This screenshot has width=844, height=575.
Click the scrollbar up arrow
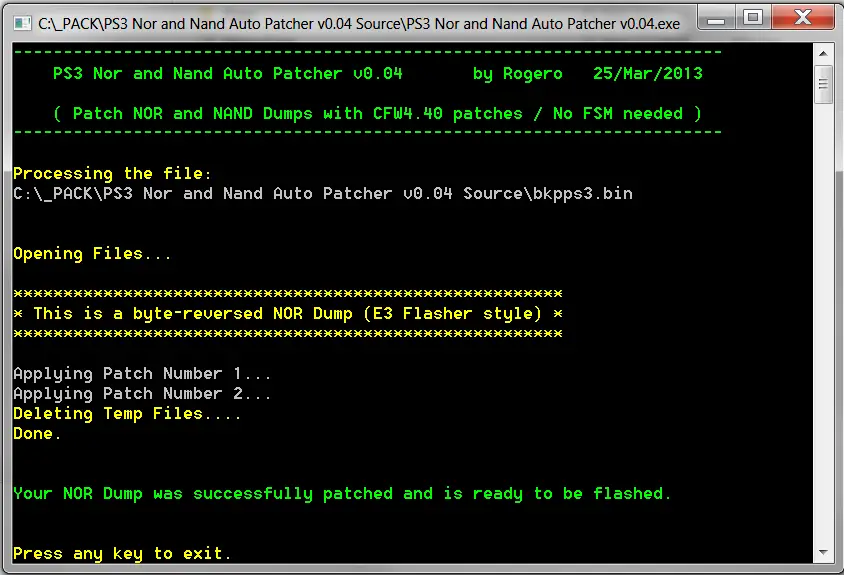coord(823,54)
